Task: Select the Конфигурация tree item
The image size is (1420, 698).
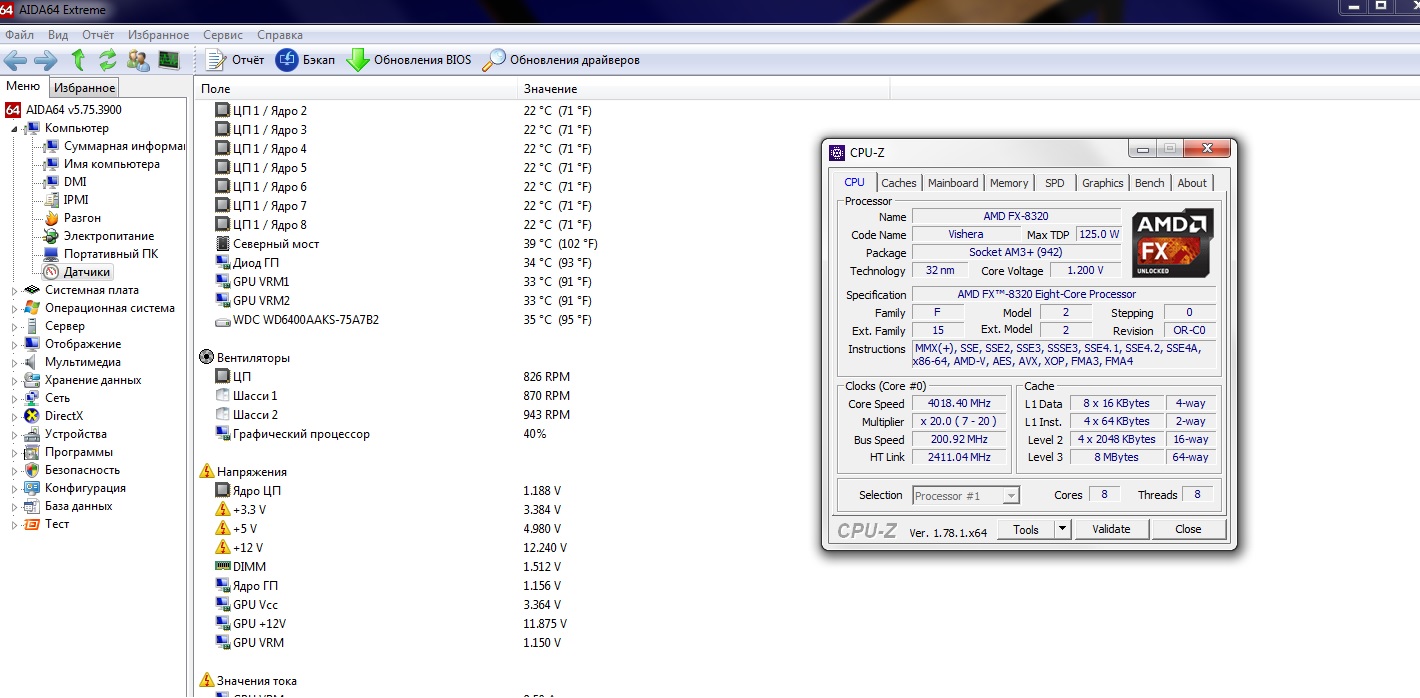Action: (x=85, y=488)
